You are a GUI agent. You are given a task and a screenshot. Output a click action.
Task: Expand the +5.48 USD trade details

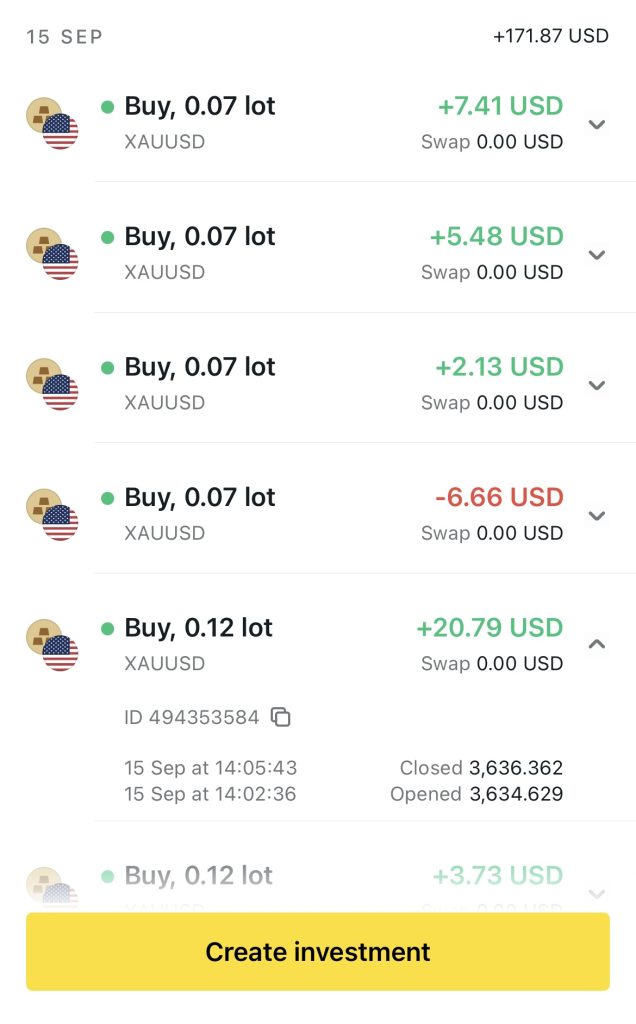597,254
